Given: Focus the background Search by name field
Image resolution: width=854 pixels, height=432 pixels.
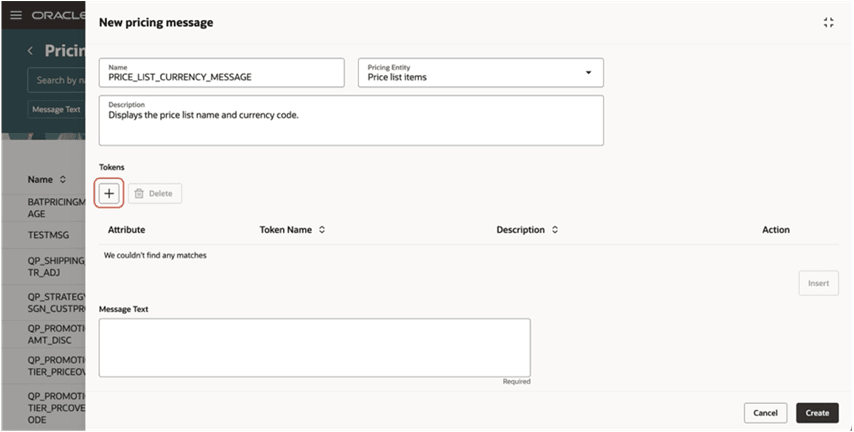Looking at the screenshot, I should pyautogui.click(x=56, y=80).
